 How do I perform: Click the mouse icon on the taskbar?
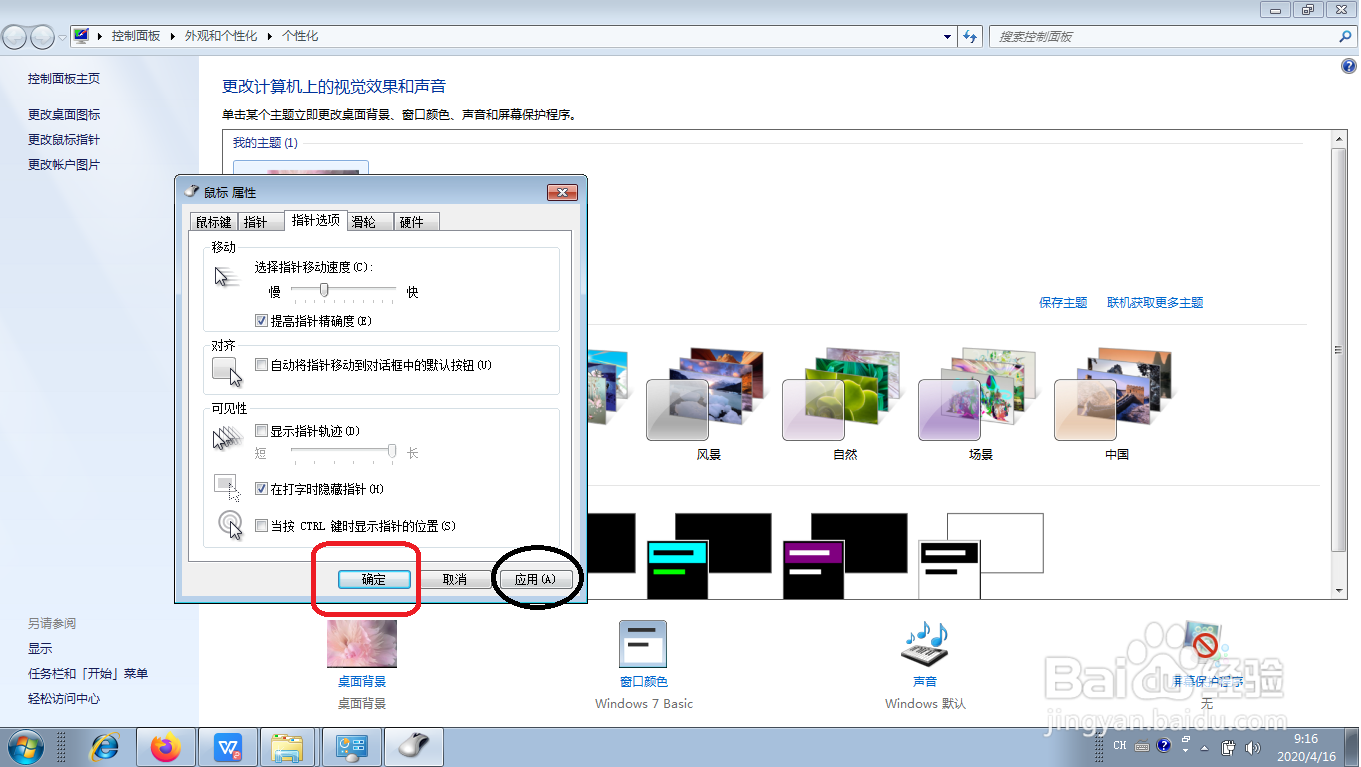[413, 746]
